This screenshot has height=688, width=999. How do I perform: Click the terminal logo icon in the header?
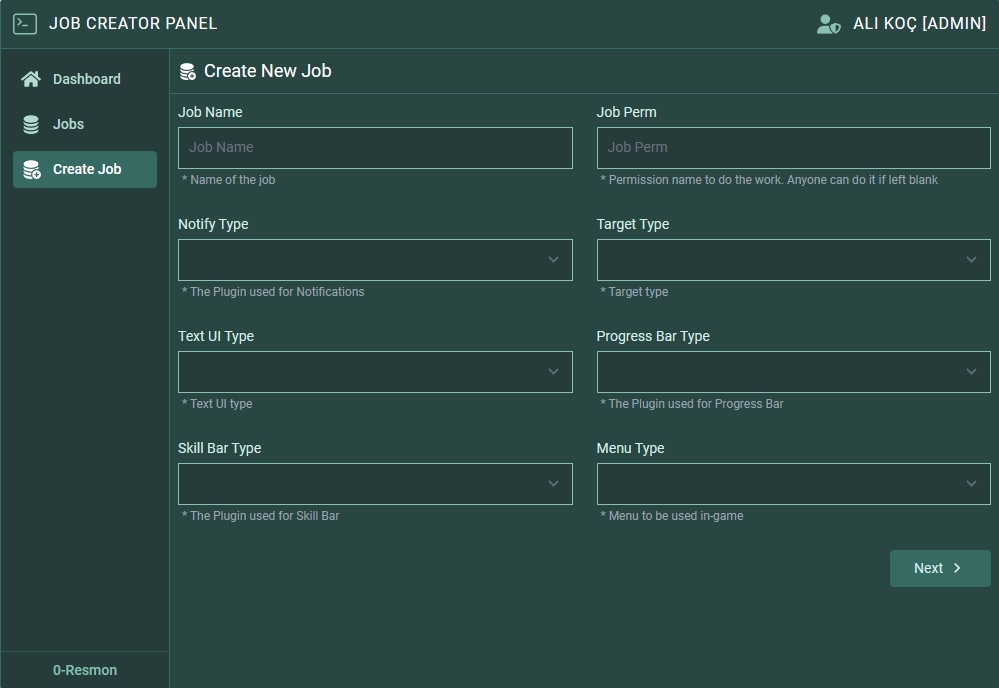[25, 24]
